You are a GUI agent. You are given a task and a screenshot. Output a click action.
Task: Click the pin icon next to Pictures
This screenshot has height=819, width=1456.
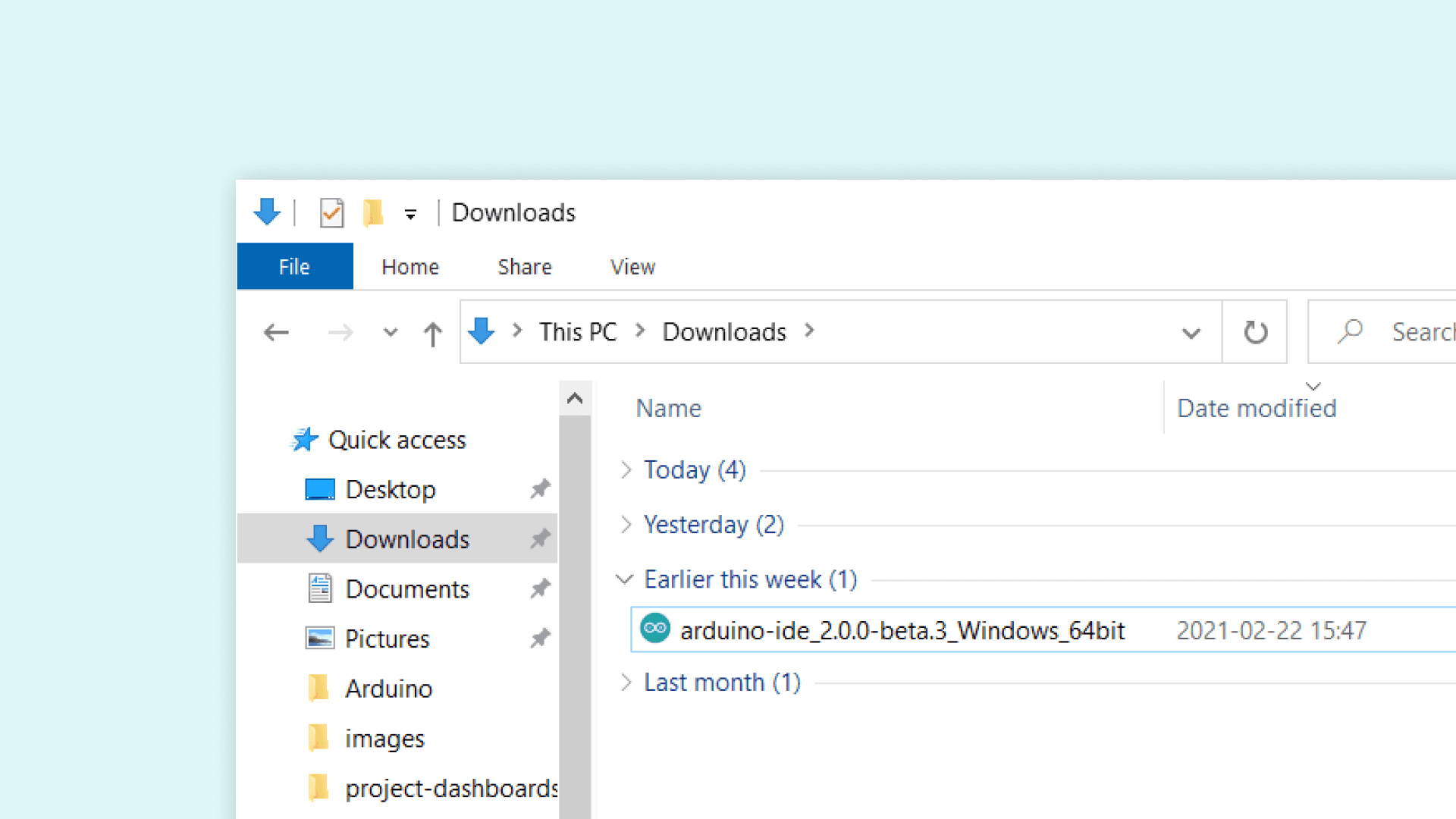(540, 639)
